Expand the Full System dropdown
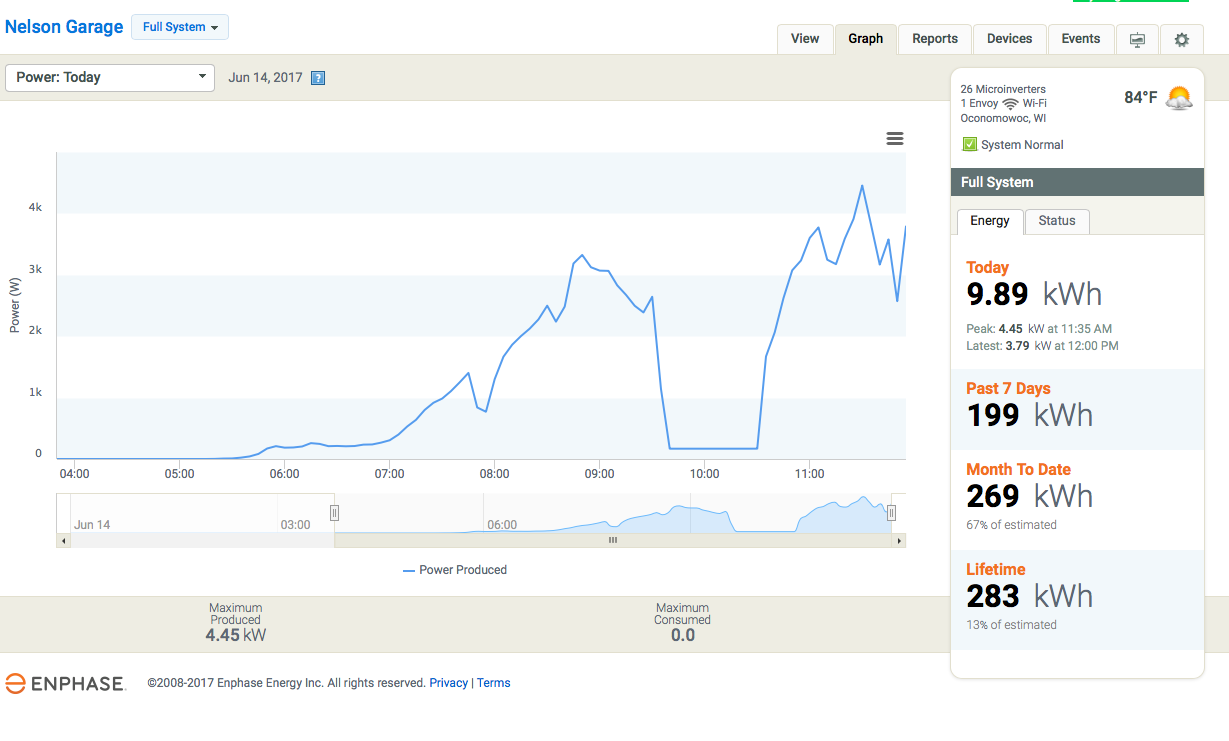 coord(180,27)
